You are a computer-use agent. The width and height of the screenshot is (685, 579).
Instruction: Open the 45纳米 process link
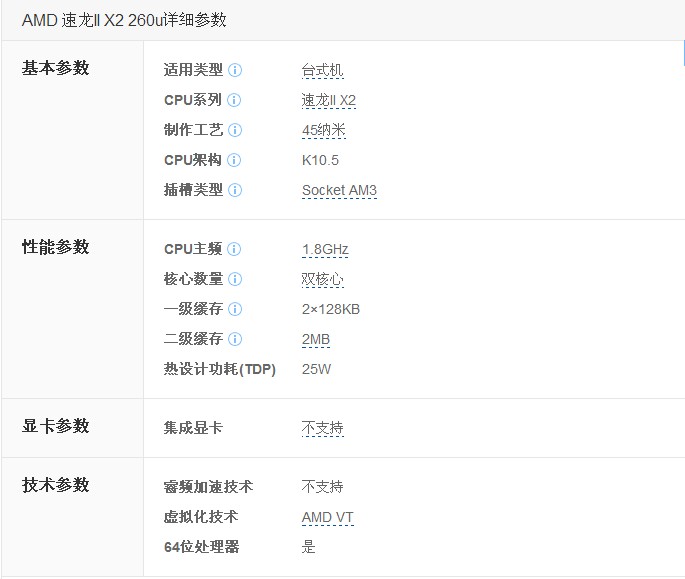point(324,130)
